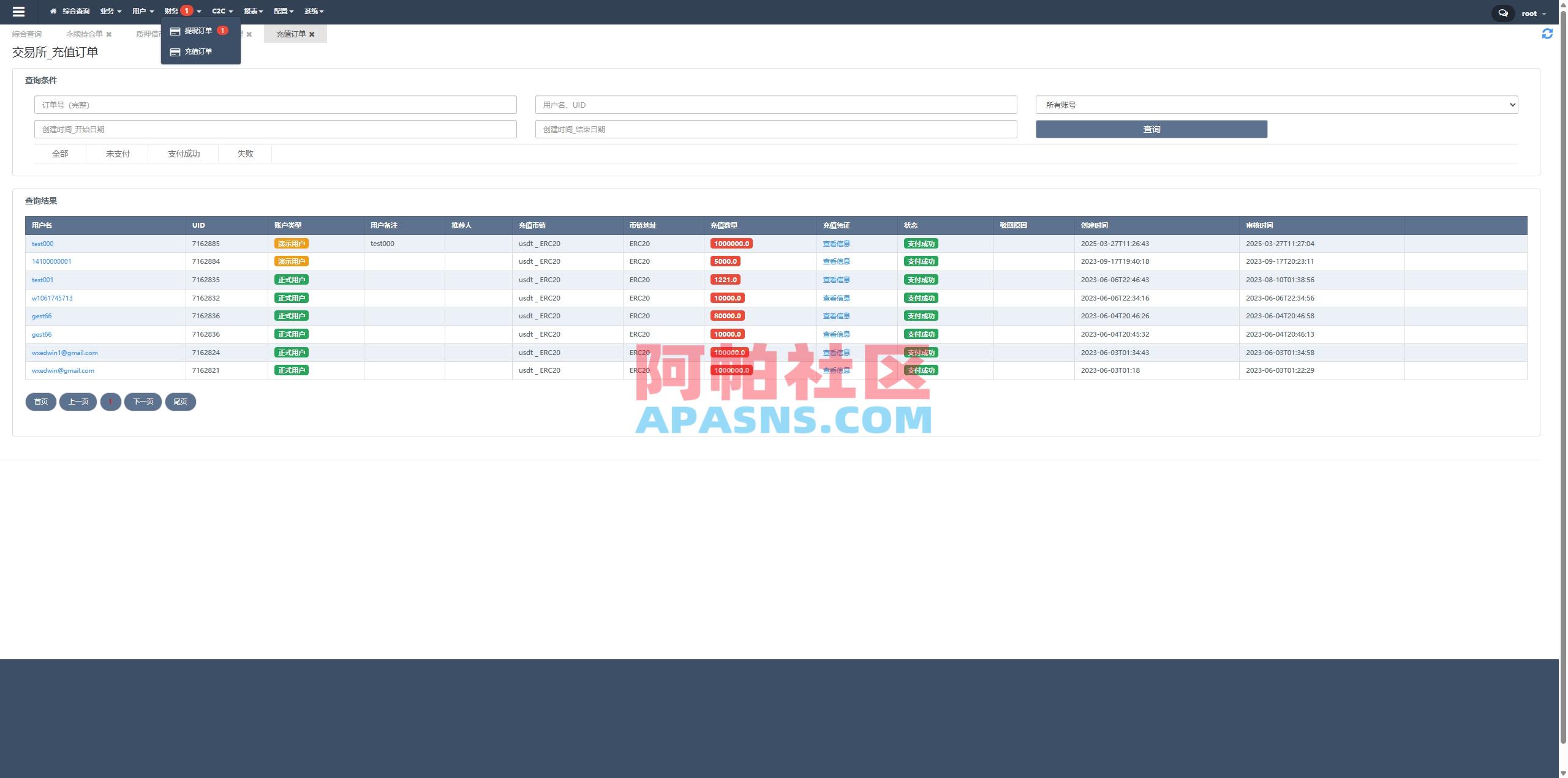1568x778 pixels.
Task: Click the hamburger menu icon top-left
Action: click(x=19, y=11)
